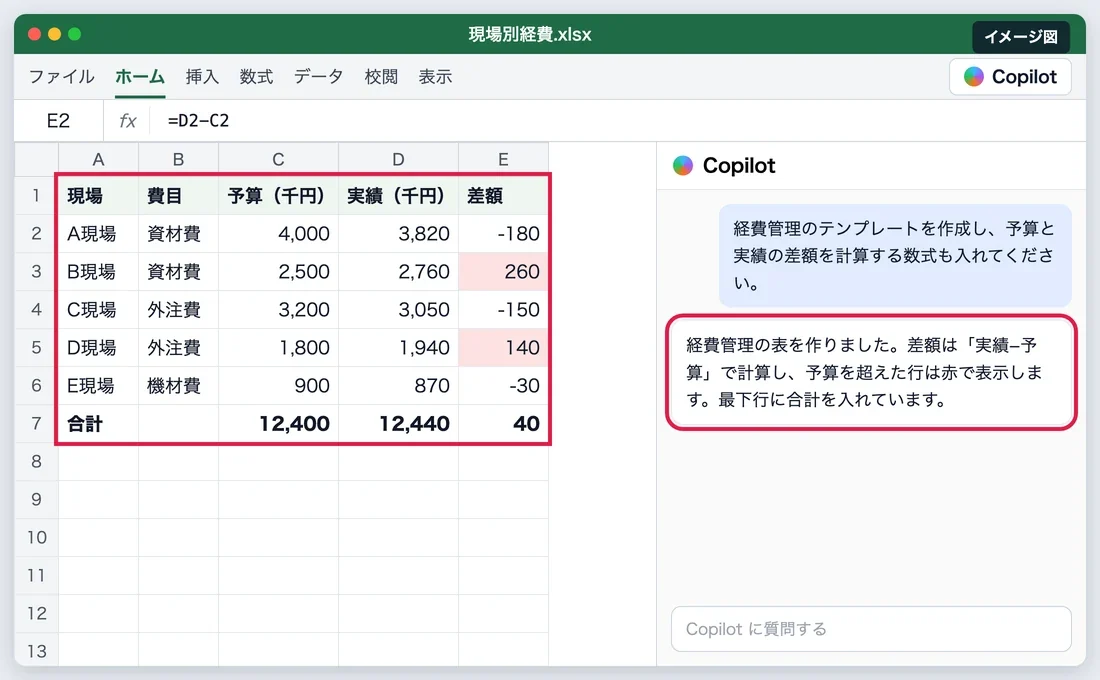The height and width of the screenshot is (680, 1100).
Task: Click the user prompt message about 経費管理のテンプレート
Action: (895, 255)
